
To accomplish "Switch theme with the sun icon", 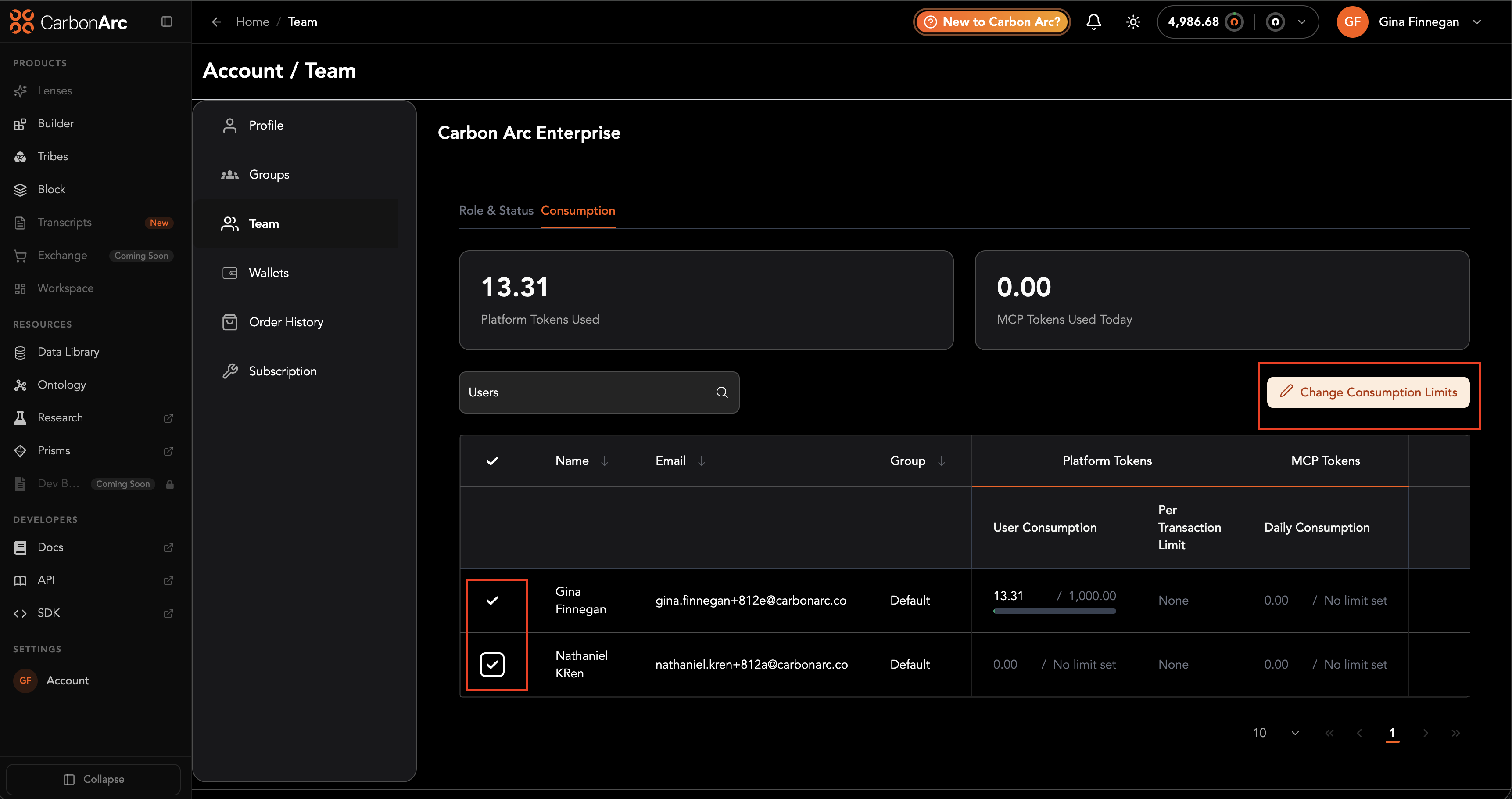I will pyautogui.click(x=1133, y=22).
